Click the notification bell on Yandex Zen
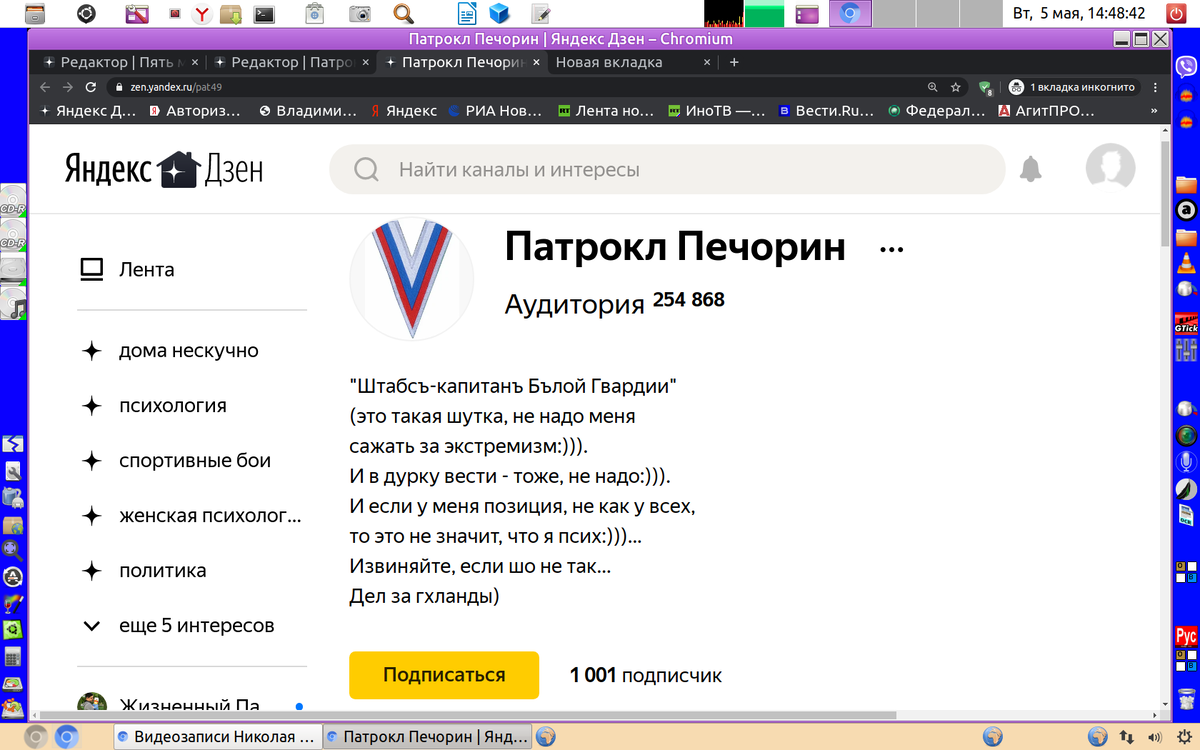This screenshot has height=750, width=1200. (x=1031, y=169)
